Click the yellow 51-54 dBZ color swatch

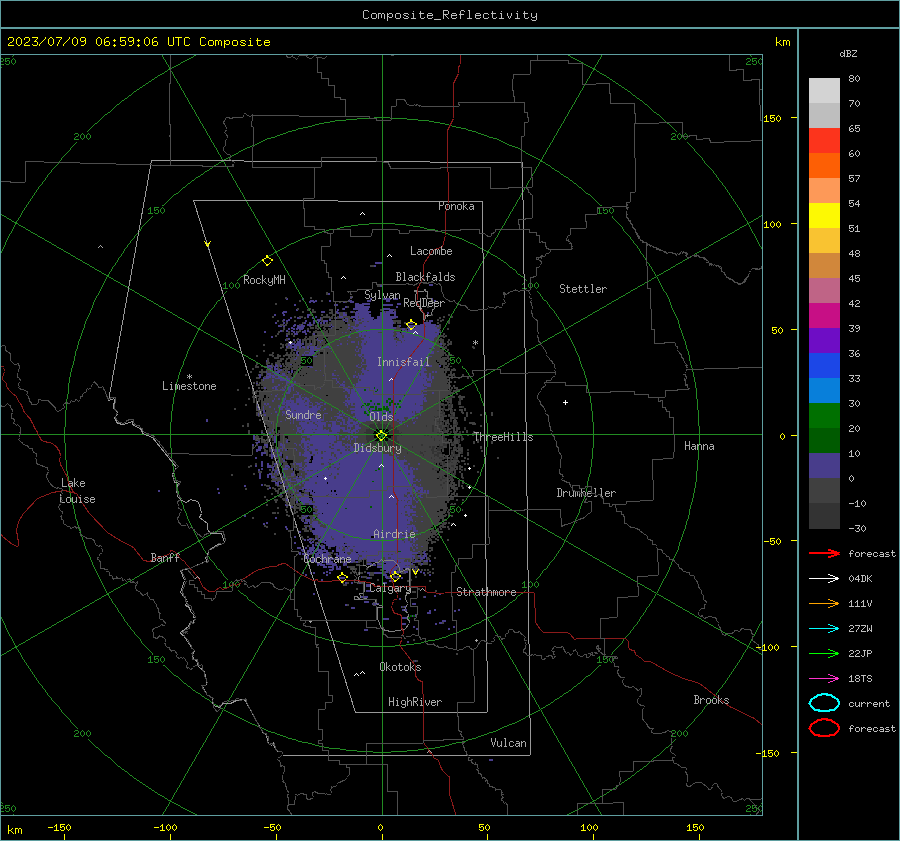824,215
